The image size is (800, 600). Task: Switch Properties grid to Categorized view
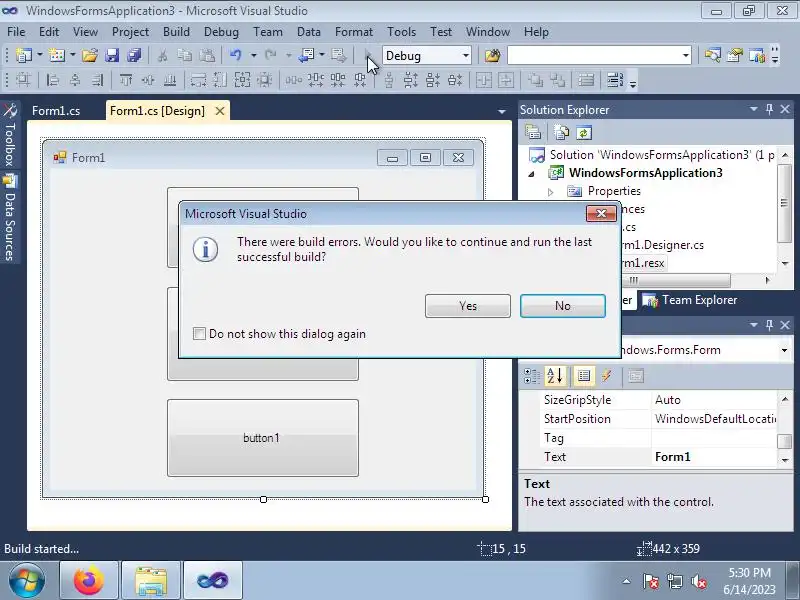[x=532, y=376]
